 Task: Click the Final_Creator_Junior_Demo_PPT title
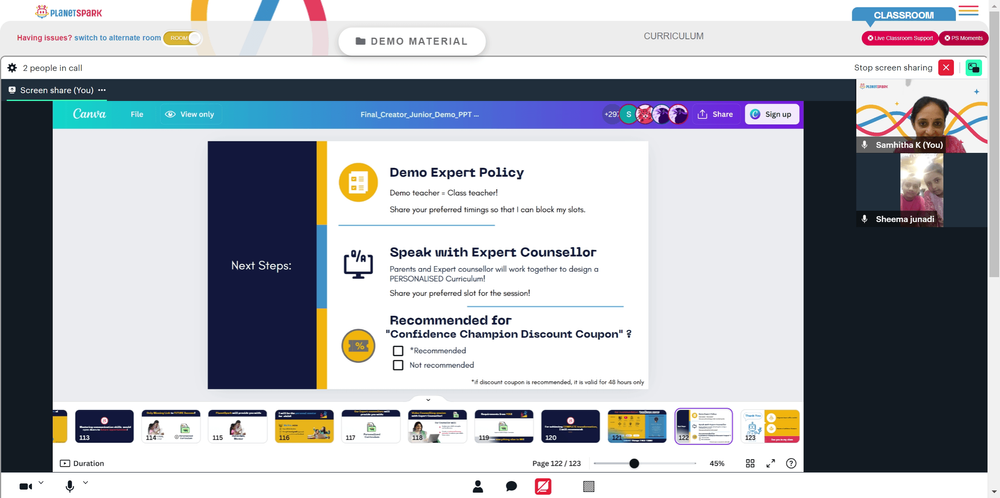click(x=419, y=115)
